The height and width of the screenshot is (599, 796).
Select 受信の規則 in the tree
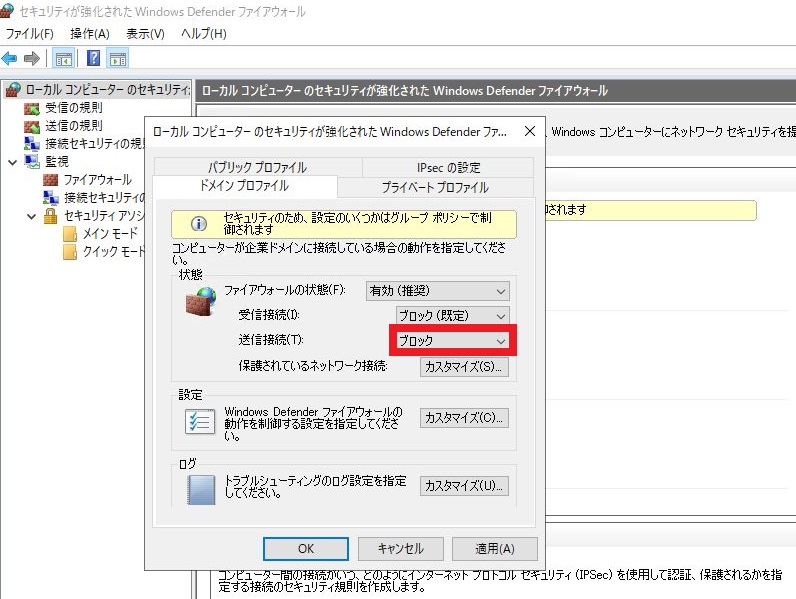click(x=74, y=108)
